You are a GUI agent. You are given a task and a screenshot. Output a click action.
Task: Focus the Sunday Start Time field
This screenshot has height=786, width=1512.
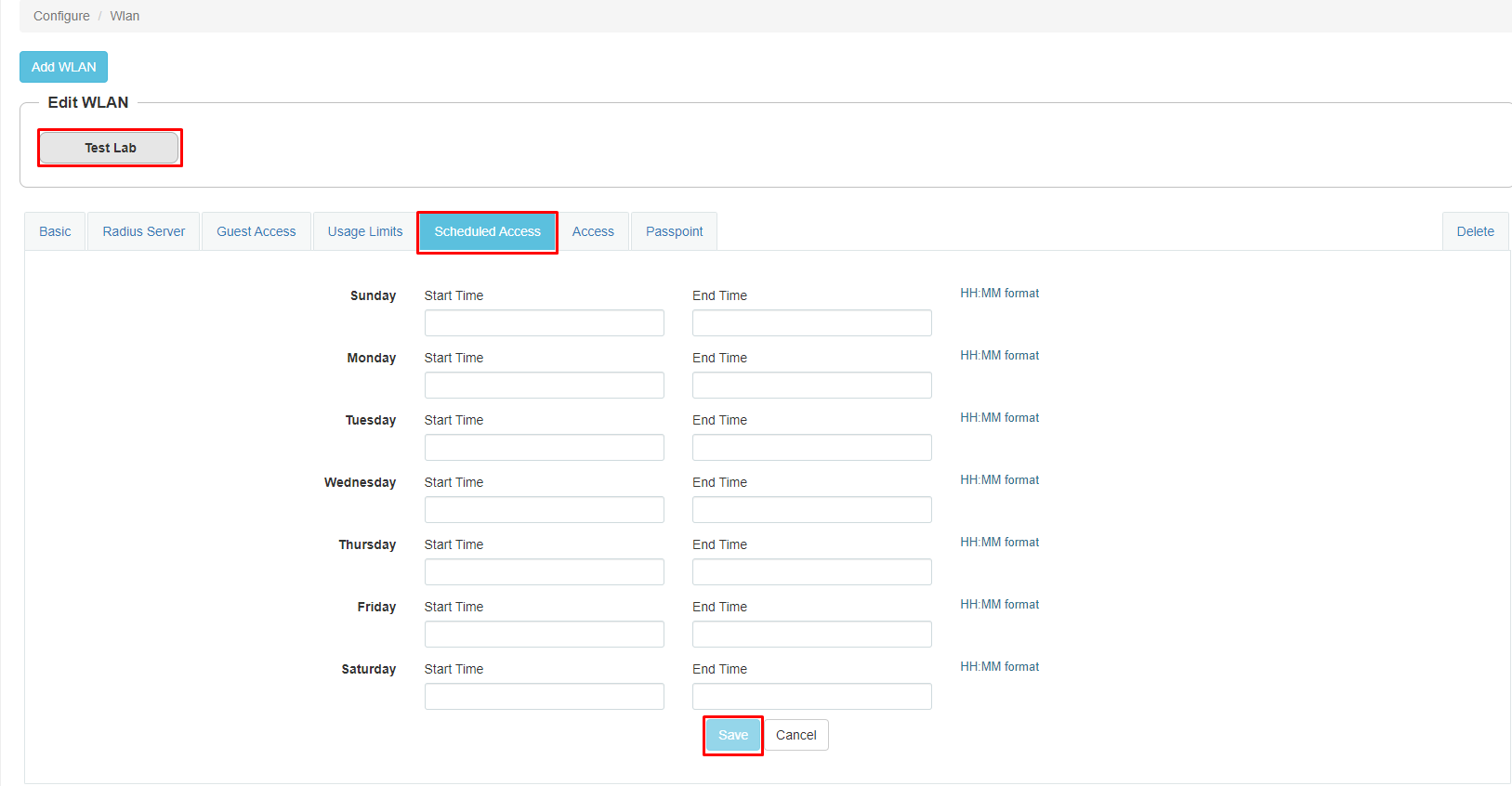pyautogui.click(x=545, y=323)
